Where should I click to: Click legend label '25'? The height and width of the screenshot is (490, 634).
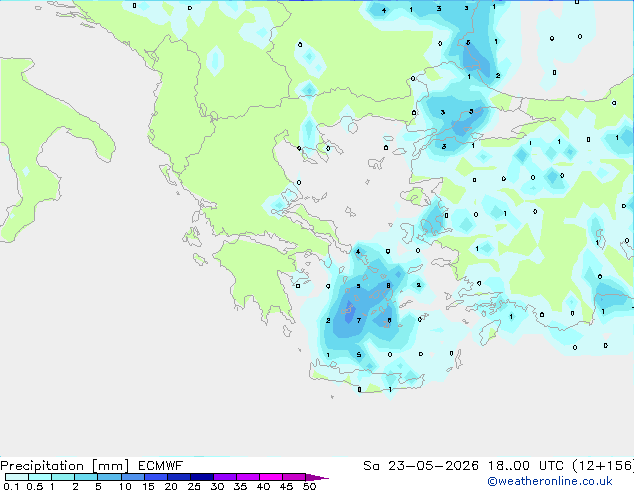pyautogui.click(x=194, y=486)
